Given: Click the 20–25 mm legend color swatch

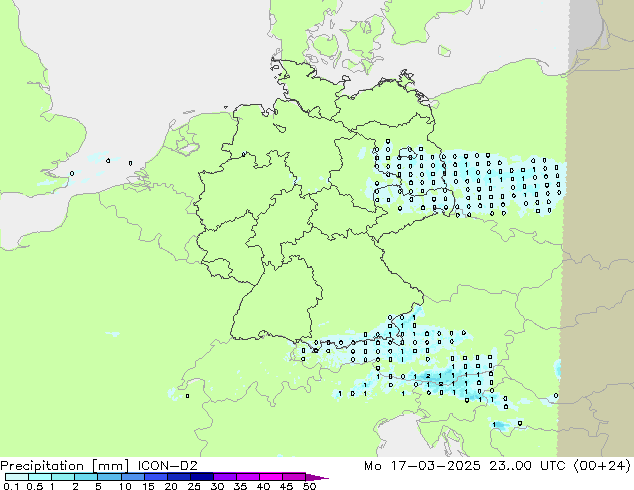Looking at the screenshot, I should (179, 477).
